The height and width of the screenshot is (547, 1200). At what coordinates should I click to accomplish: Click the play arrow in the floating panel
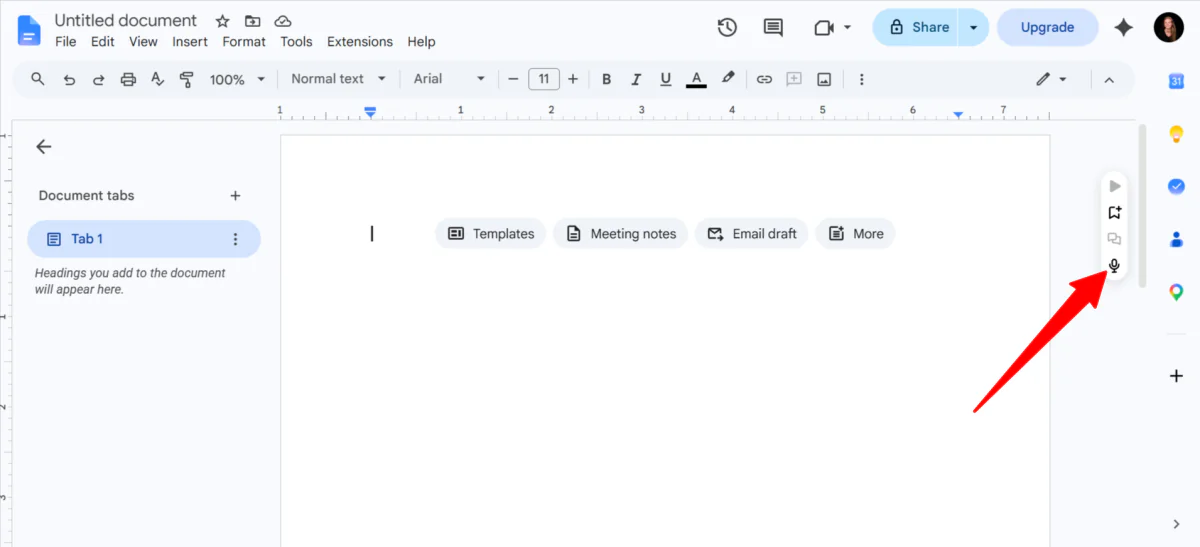point(1114,186)
